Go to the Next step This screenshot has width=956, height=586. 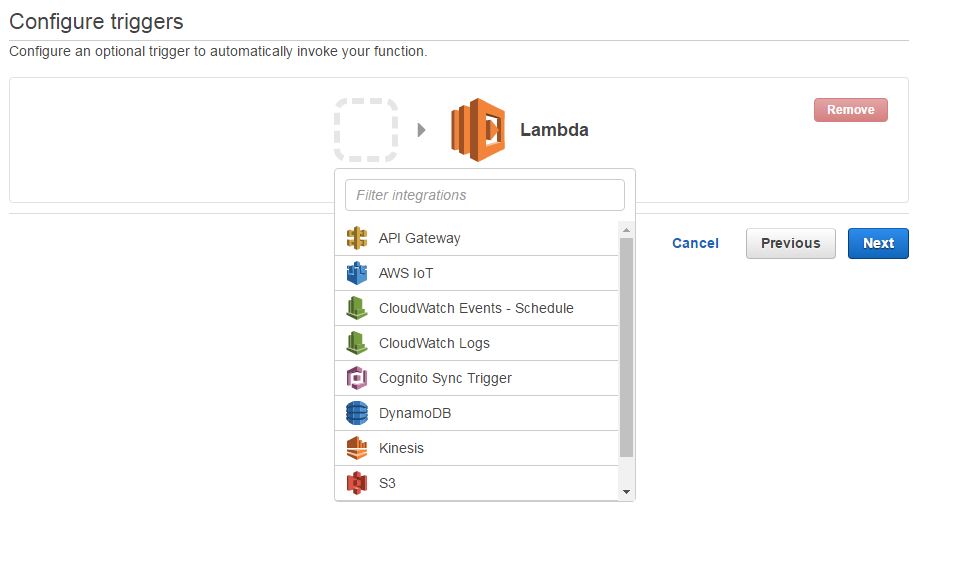(878, 243)
